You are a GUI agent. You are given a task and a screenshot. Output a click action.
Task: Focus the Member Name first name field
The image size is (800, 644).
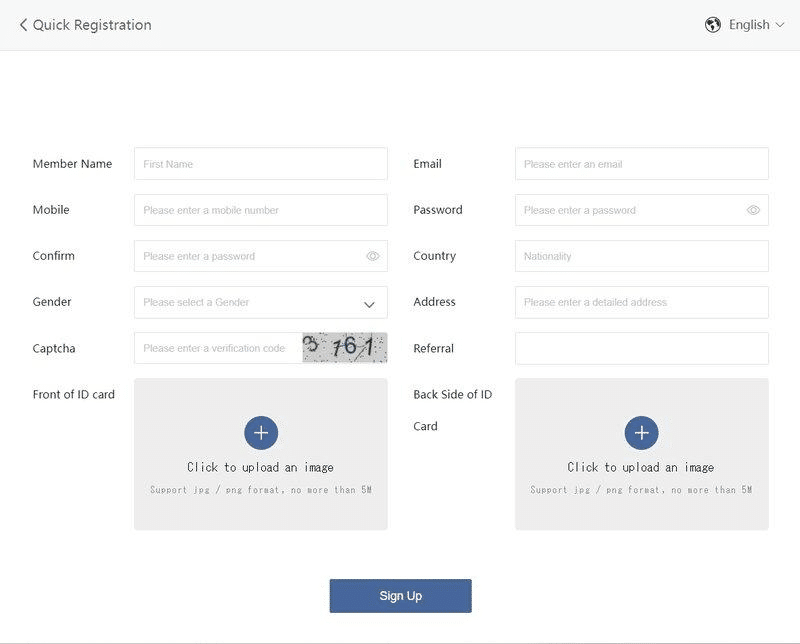tap(260, 164)
